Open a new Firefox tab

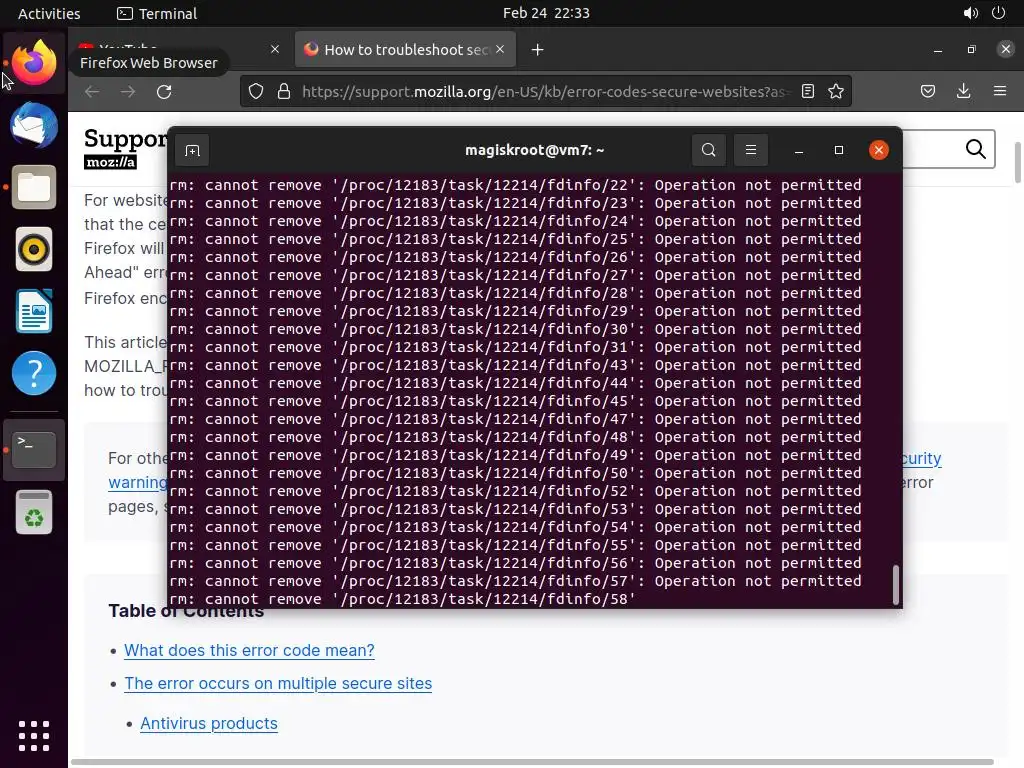537,50
